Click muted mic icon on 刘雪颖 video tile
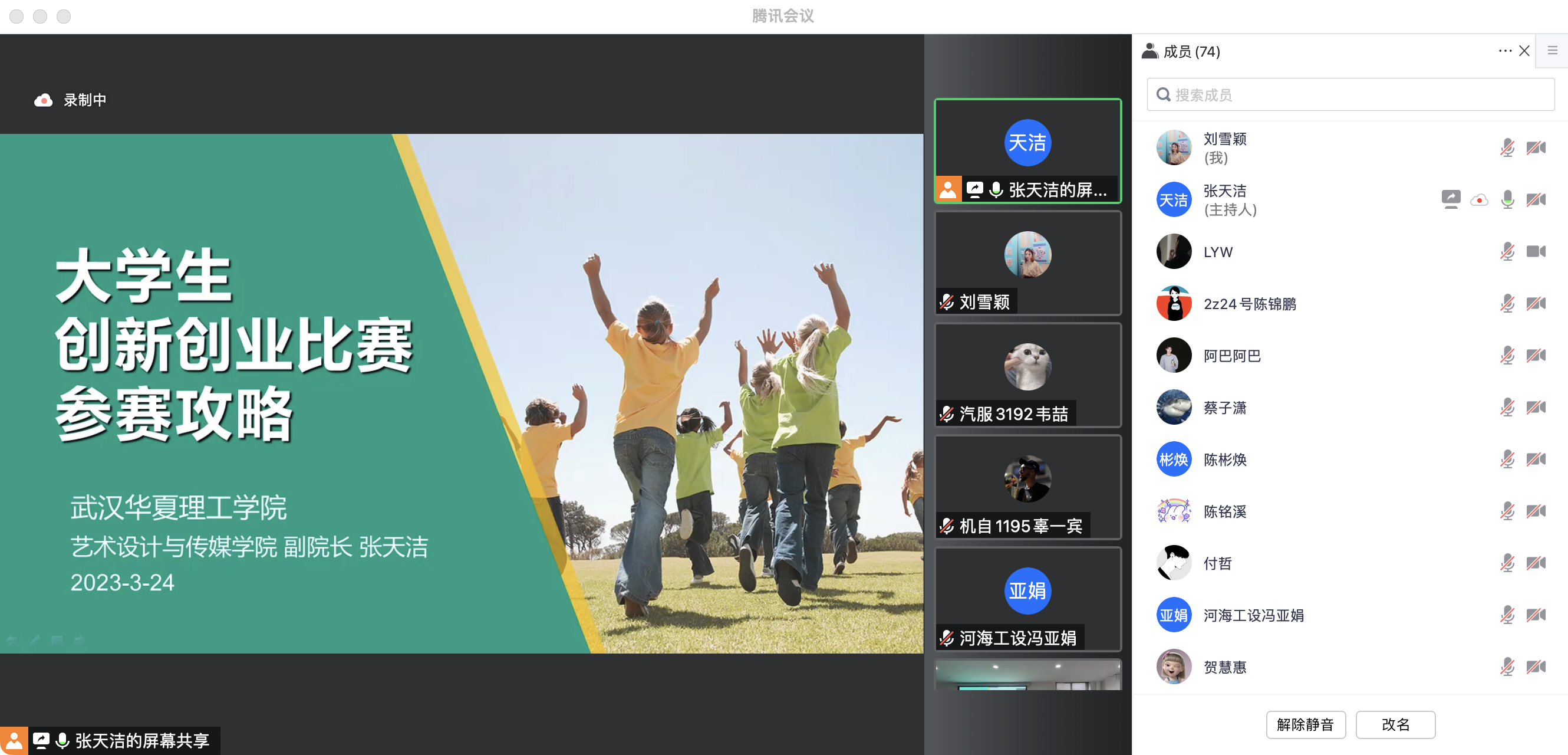Viewport: 1568px width, 755px height. click(x=947, y=302)
